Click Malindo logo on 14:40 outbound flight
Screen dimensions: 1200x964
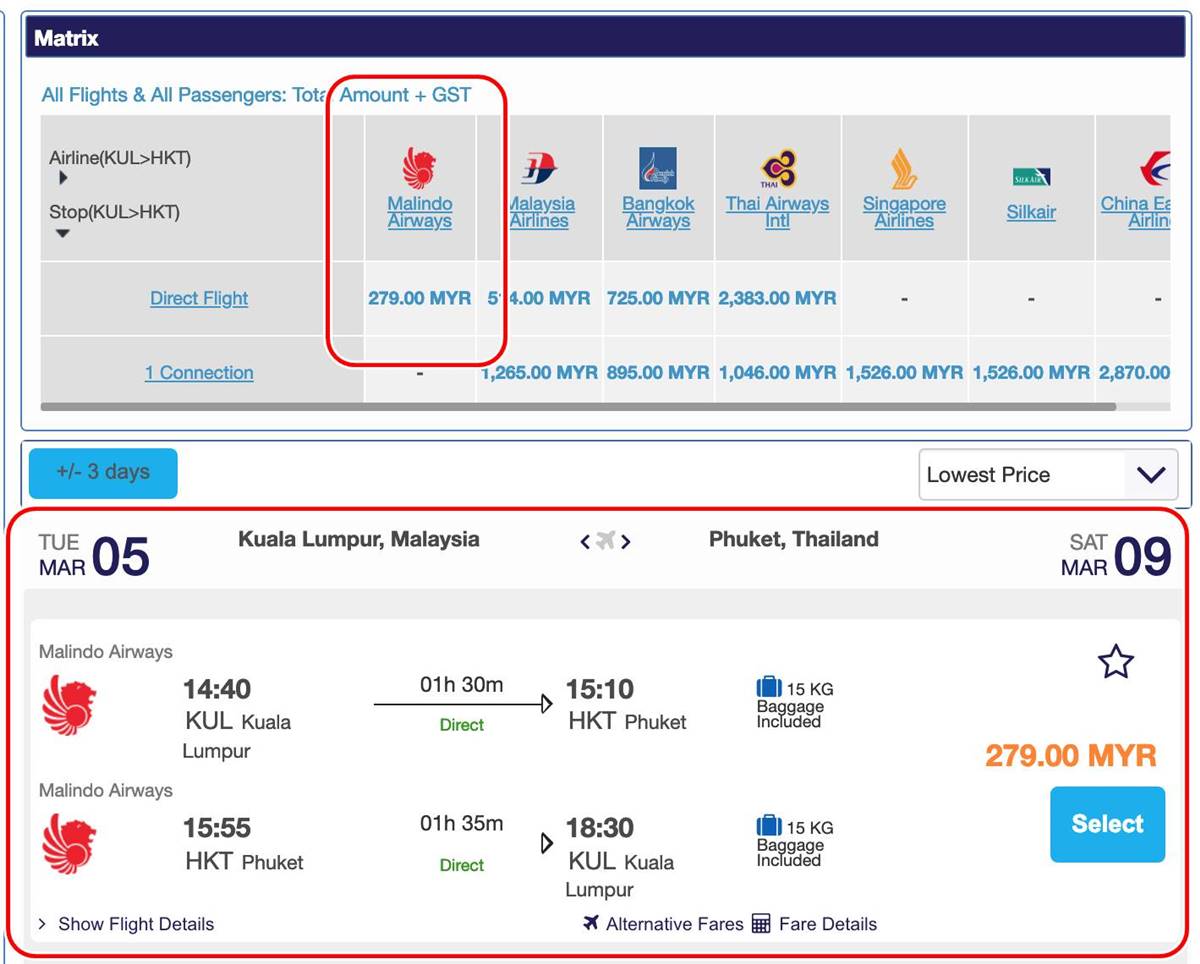pos(69,704)
